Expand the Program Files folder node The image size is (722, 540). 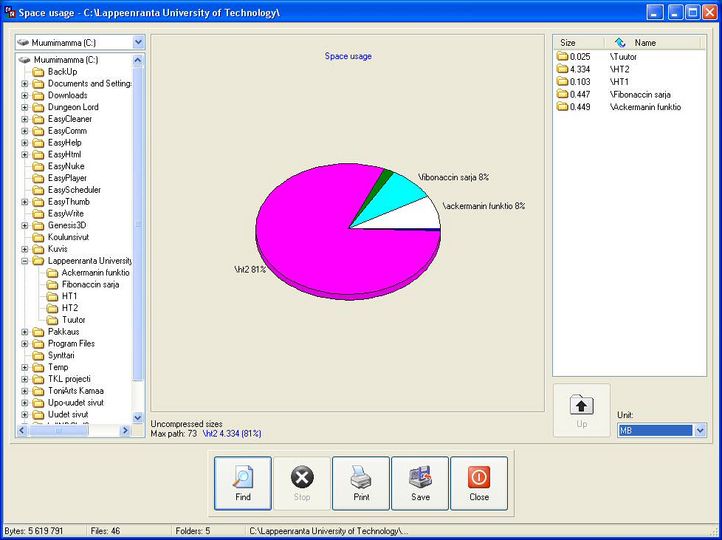25,344
